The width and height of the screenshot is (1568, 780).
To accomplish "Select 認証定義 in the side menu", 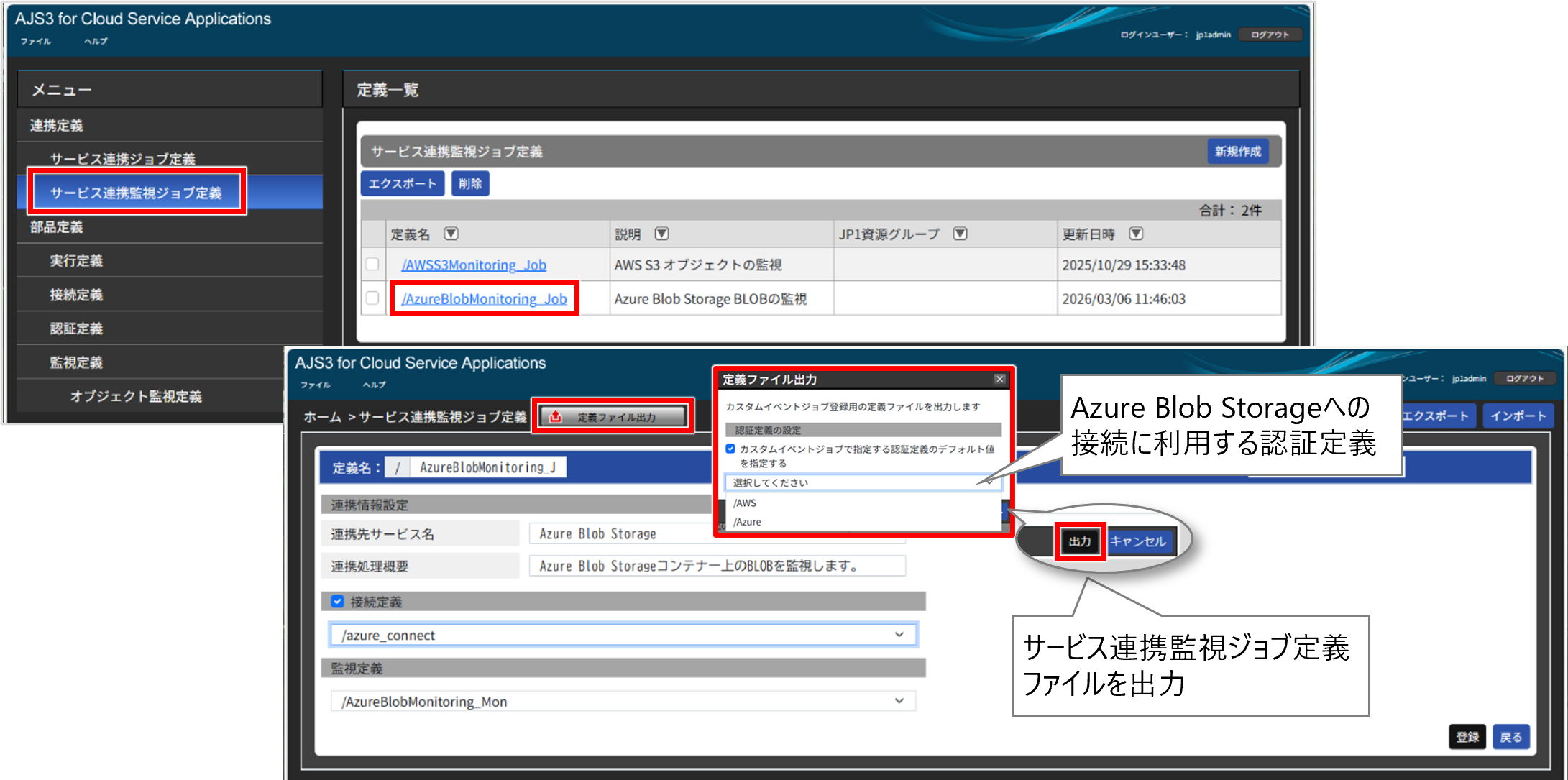I will coord(76,328).
